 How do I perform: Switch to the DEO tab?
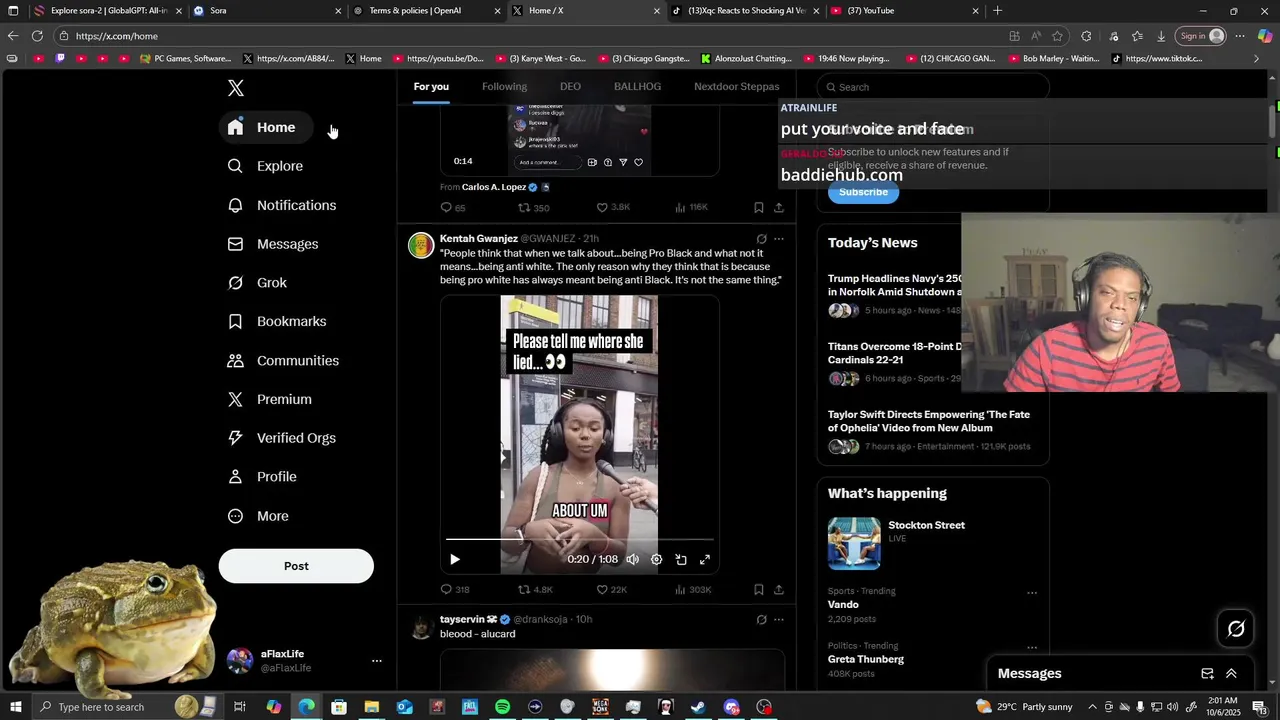coord(570,86)
